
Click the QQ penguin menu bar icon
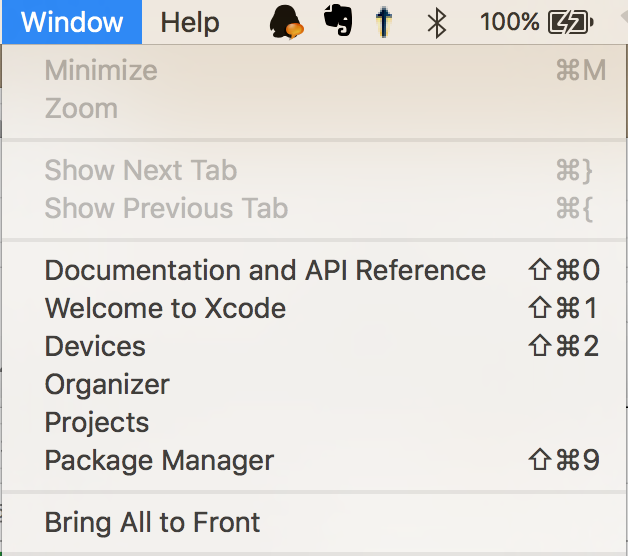pos(286,22)
